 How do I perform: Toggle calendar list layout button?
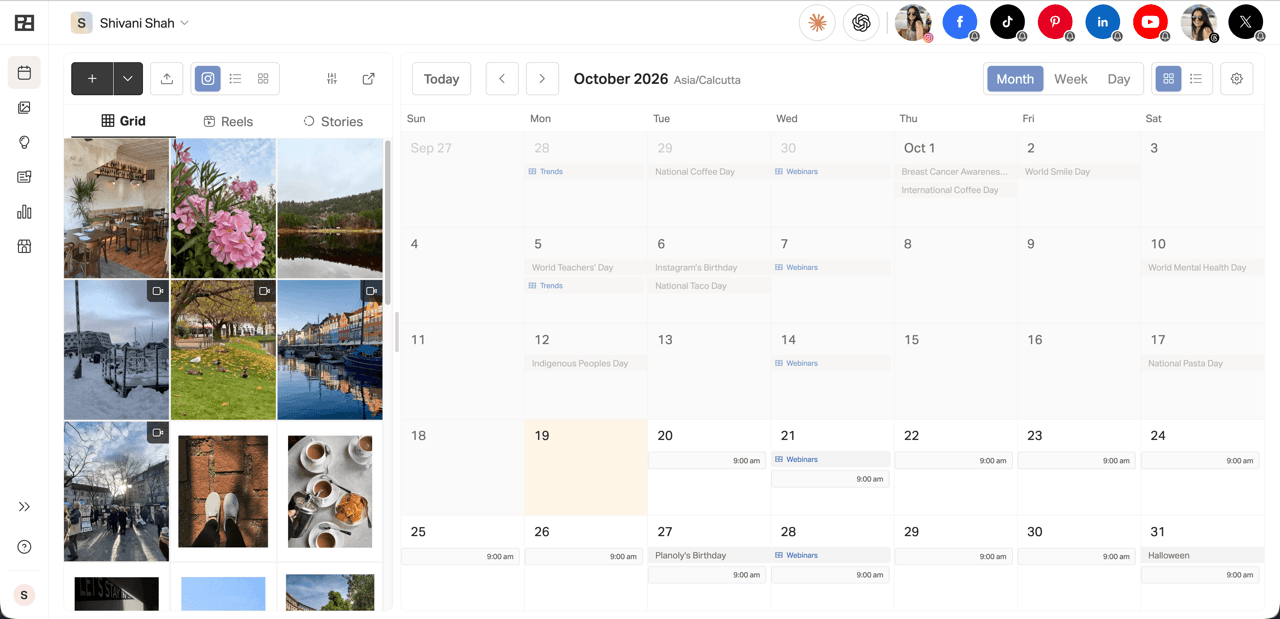pyautogui.click(x=1196, y=79)
